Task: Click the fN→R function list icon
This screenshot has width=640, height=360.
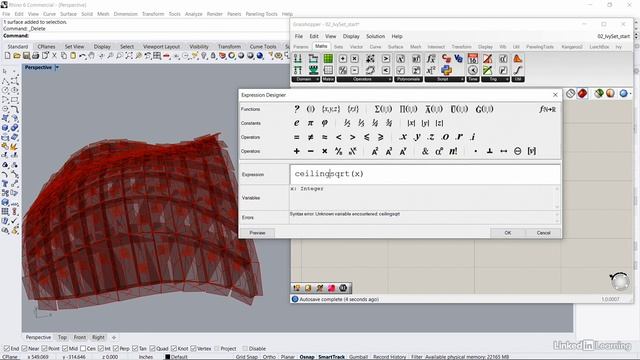Action: [547, 109]
